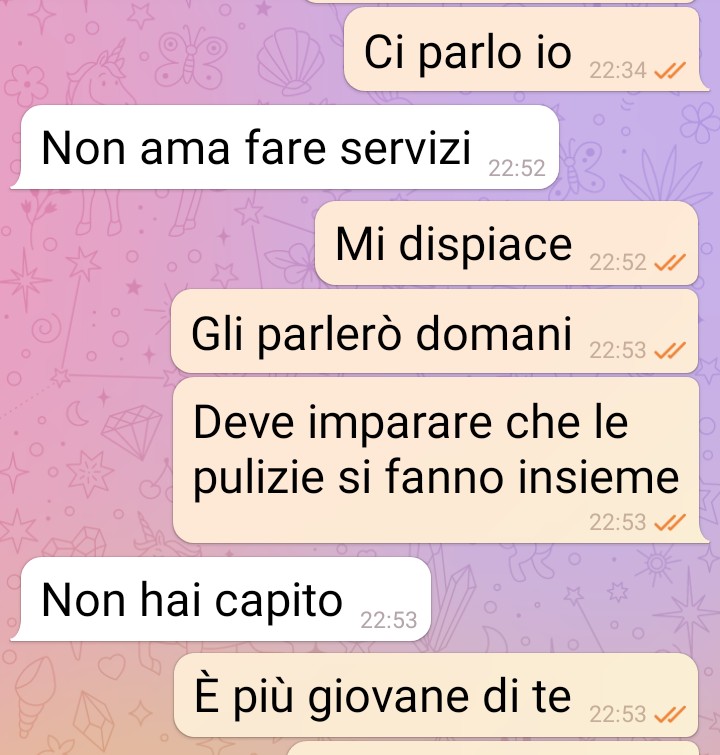Screen dimensions: 720x755
Task: Select the "Non hai capito" message
Action: [x=221, y=599]
